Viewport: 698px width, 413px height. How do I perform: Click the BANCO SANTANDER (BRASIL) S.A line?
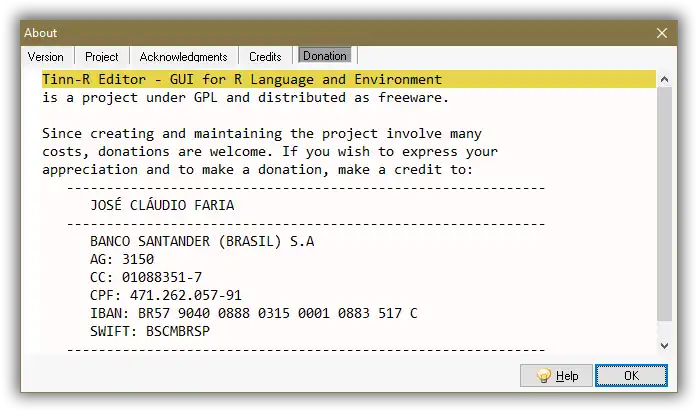click(202, 241)
